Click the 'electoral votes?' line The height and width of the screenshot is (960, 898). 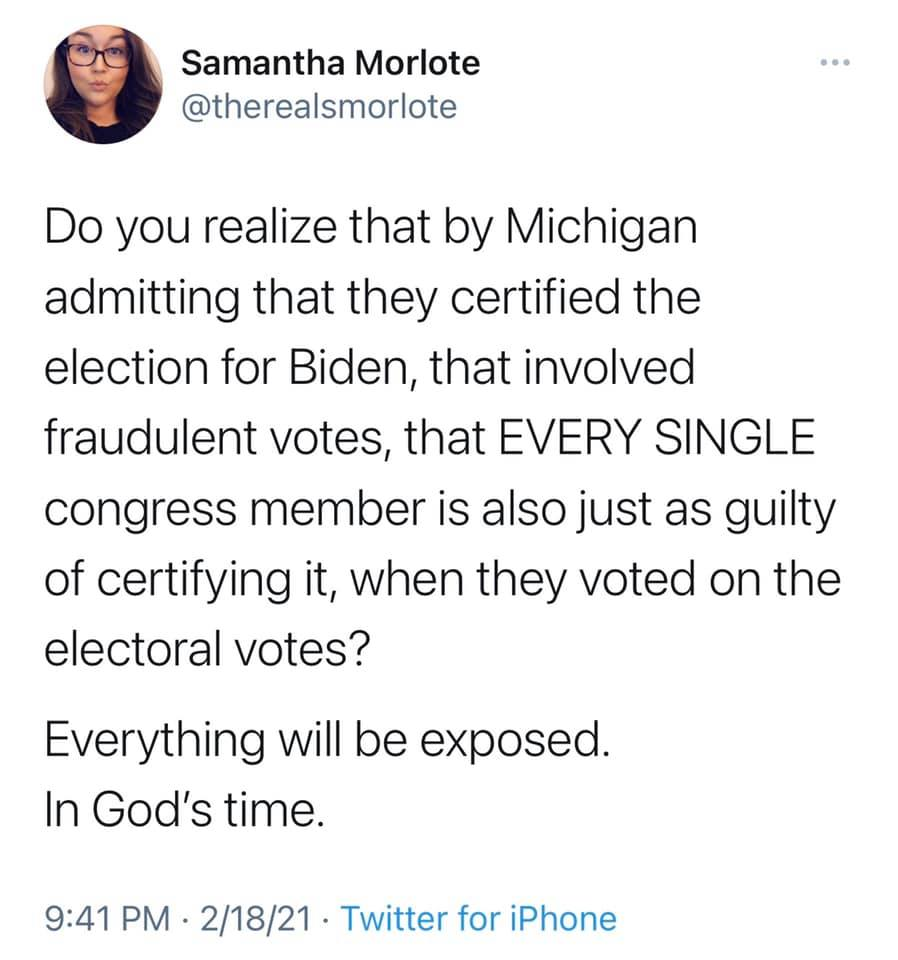point(209,650)
